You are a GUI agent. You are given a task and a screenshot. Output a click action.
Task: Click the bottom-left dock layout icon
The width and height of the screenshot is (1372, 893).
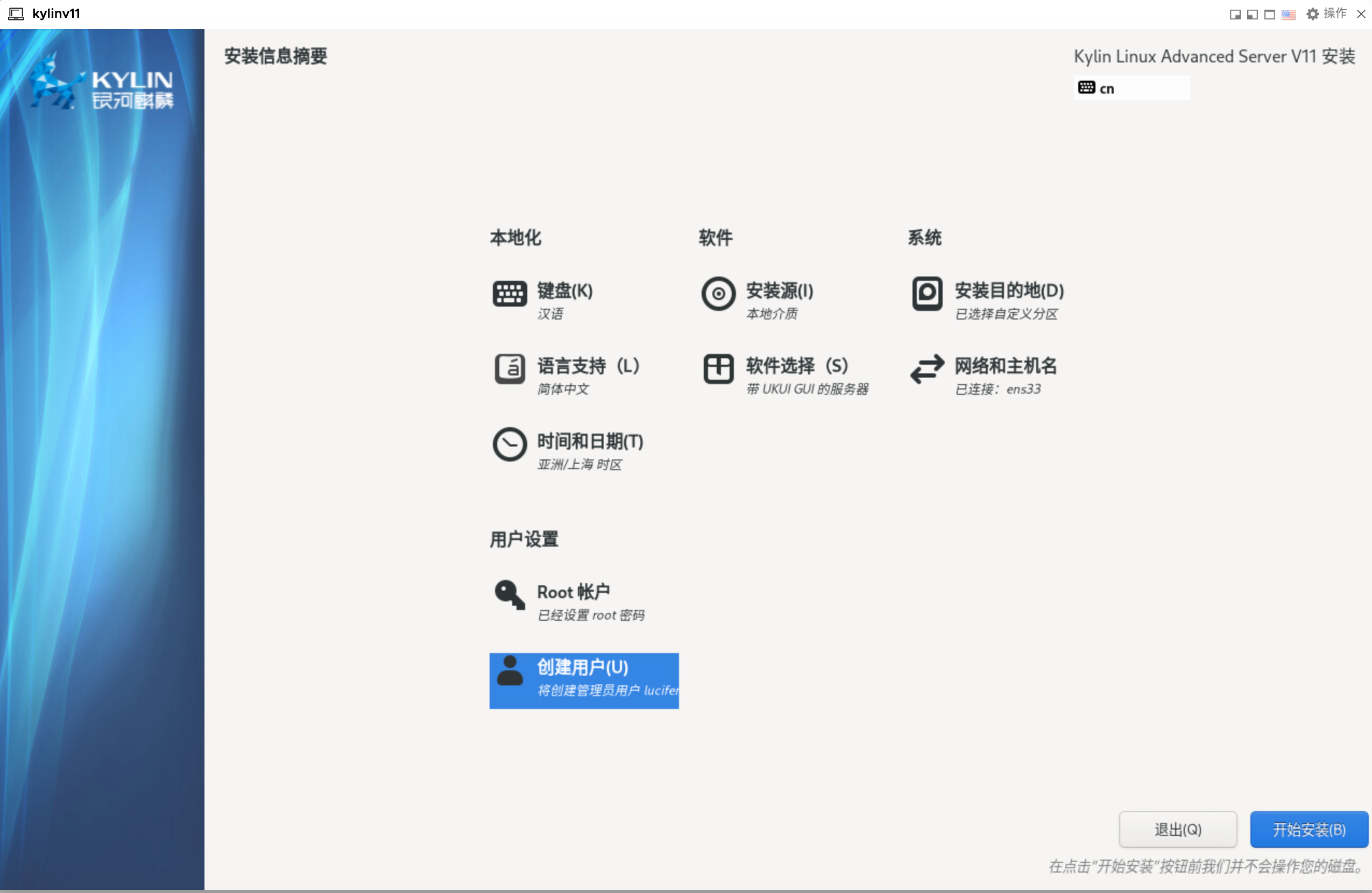coord(1251,15)
